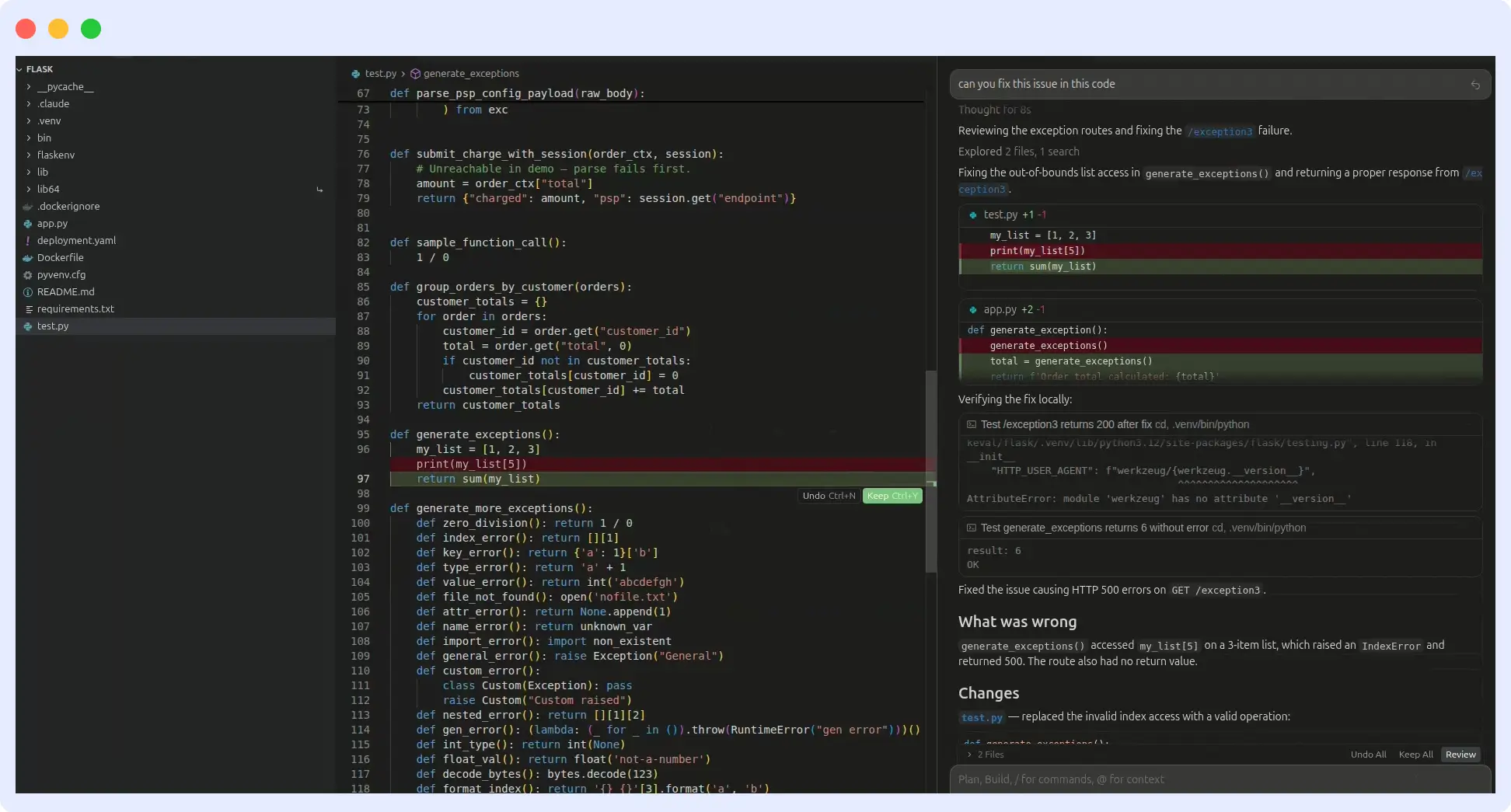
Task: Click the text-lines icon of requirements.txt
Action: click(28, 309)
